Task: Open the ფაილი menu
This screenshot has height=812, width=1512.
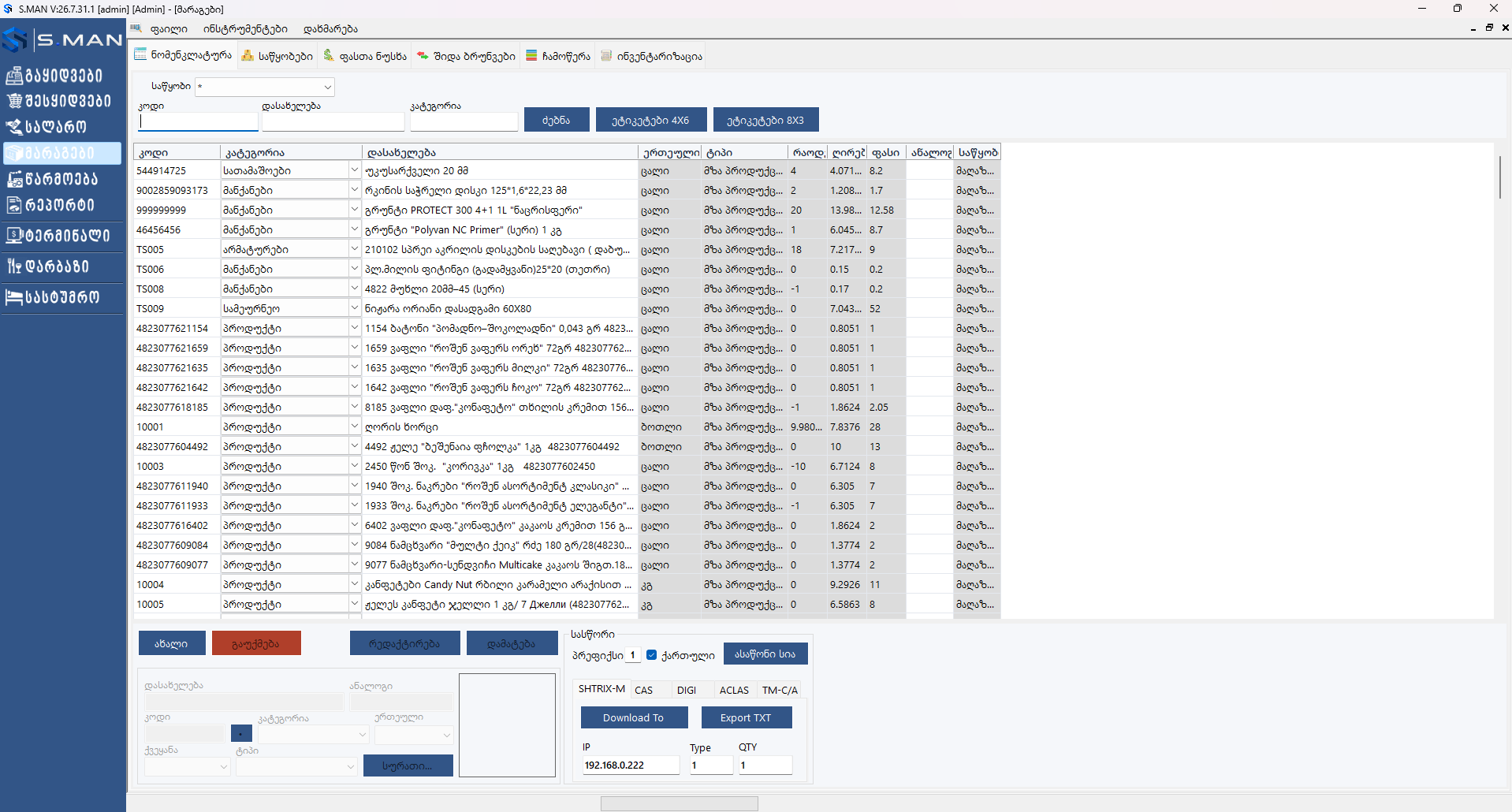Action: (169, 29)
